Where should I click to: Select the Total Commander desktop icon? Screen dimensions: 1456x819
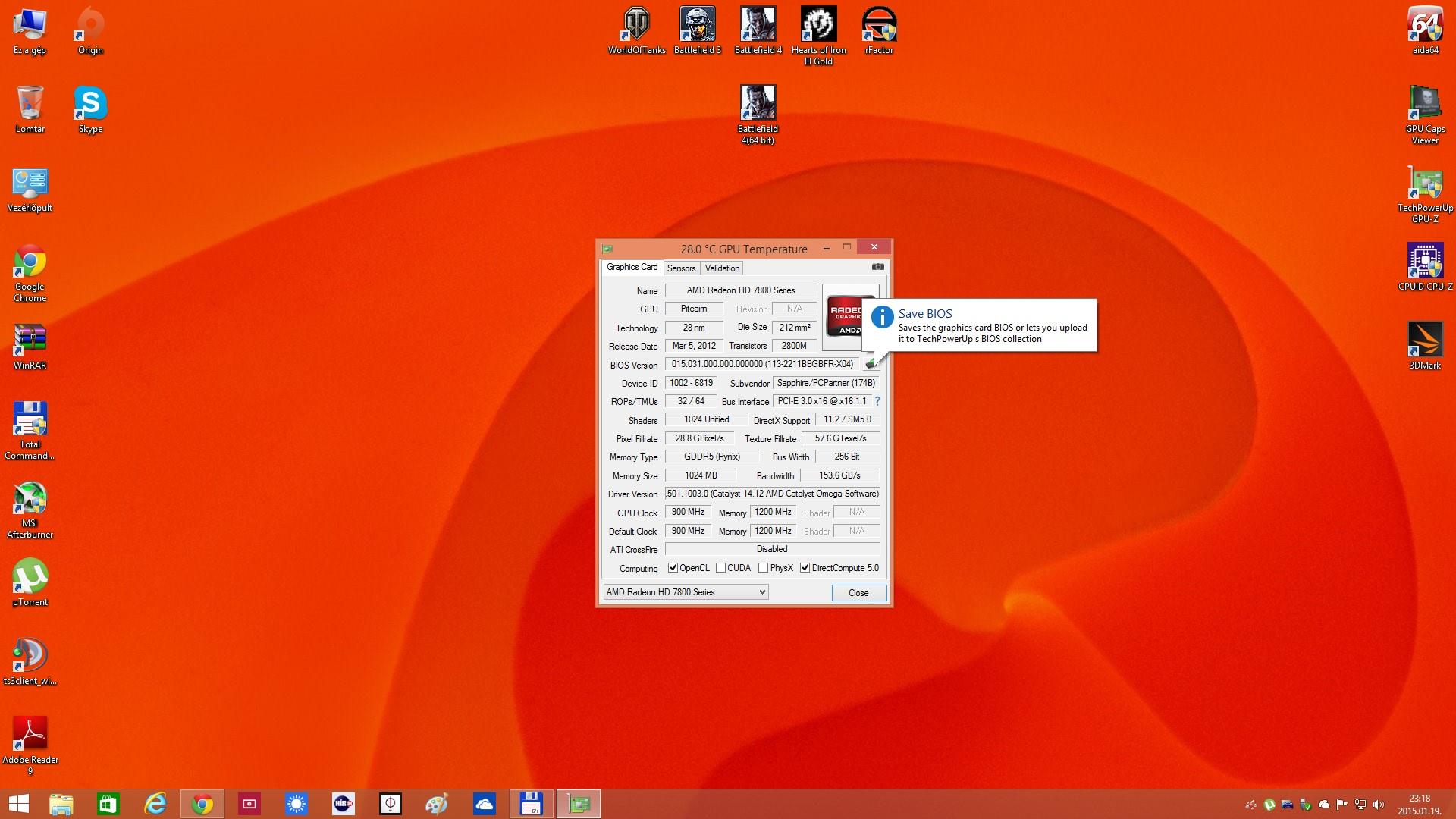pos(30,431)
